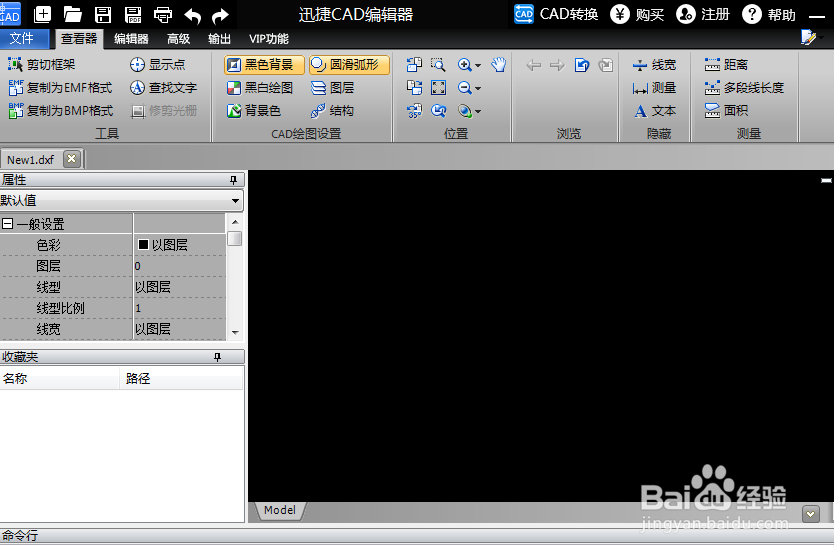Click the zoom window magnifier icon
This screenshot has width=834, height=553.
[438, 65]
